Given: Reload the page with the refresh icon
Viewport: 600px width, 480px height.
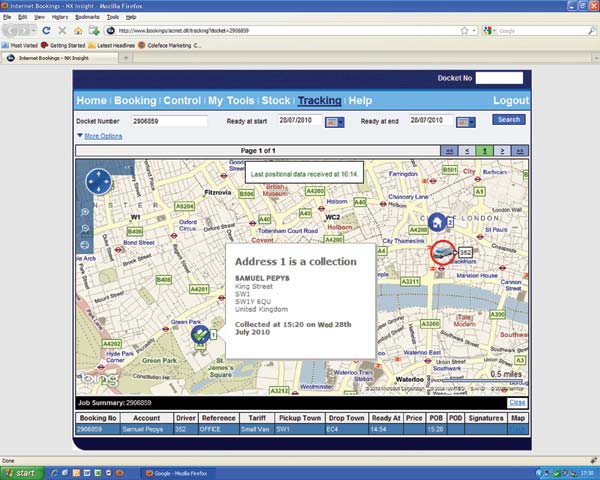Looking at the screenshot, I should point(46,31).
